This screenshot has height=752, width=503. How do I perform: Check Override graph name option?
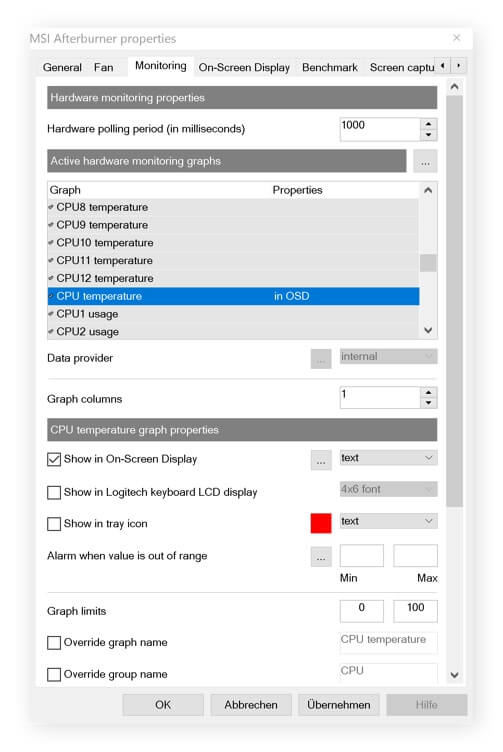(x=54, y=643)
